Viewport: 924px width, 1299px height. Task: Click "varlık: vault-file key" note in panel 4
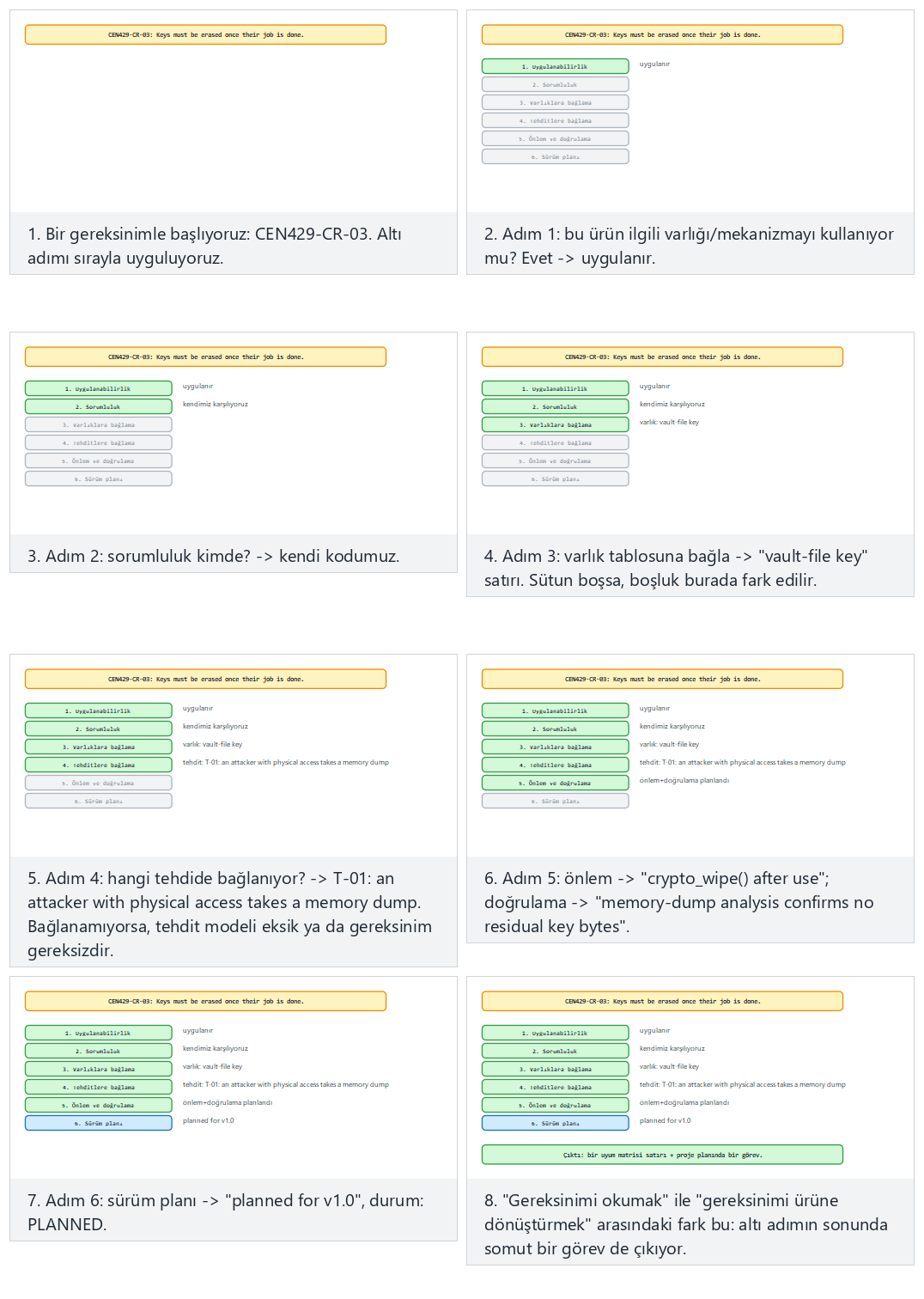[x=669, y=422]
